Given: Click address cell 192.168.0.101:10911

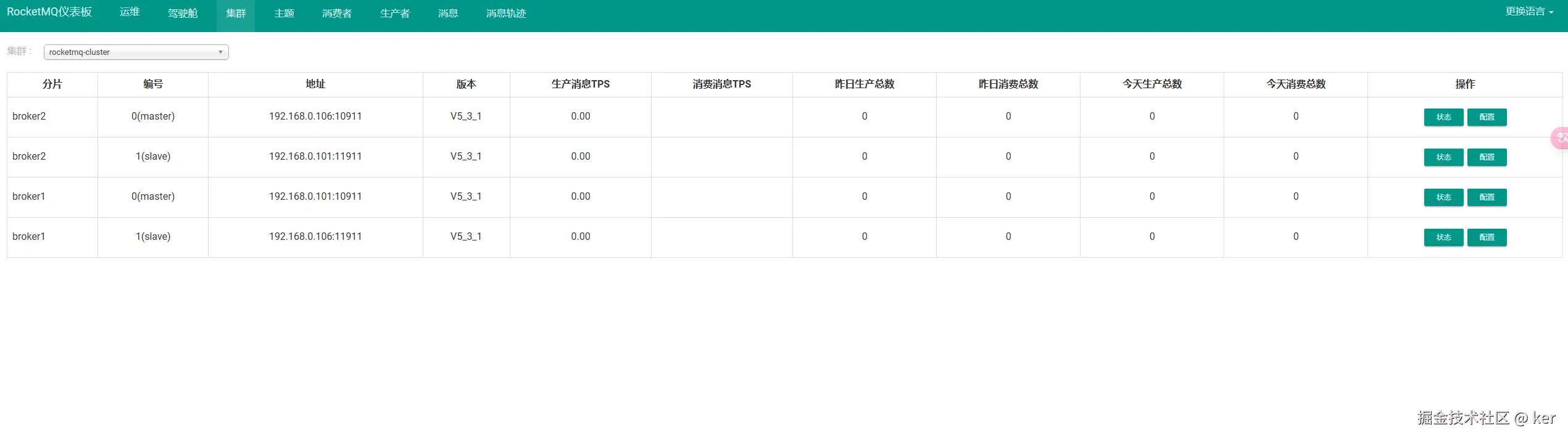Looking at the screenshot, I should [315, 197].
